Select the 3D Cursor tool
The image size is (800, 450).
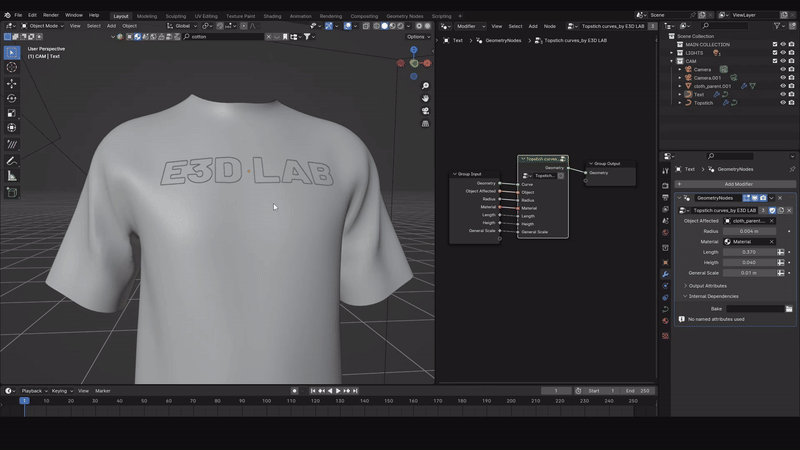12,67
